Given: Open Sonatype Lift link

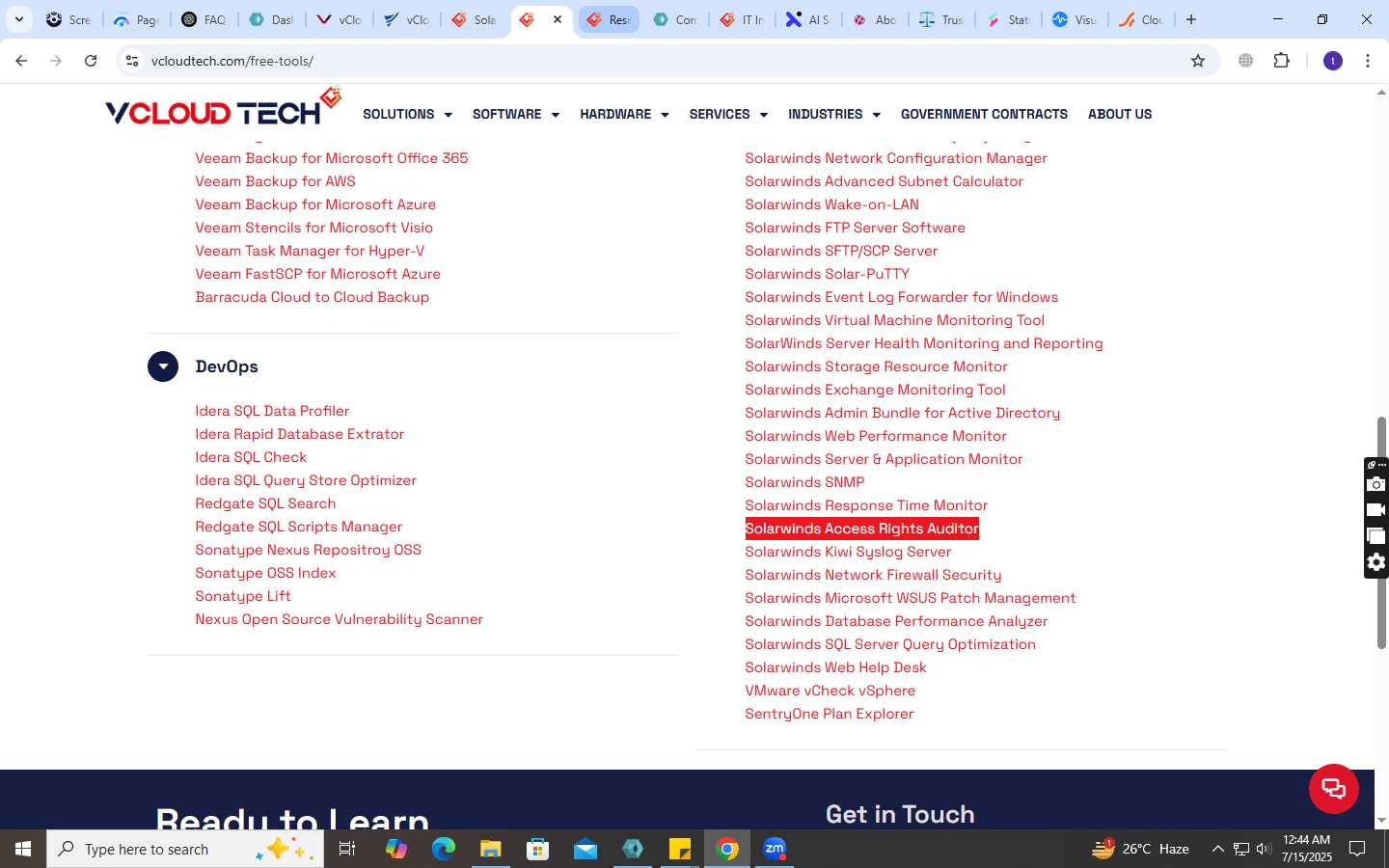Looking at the screenshot, I should (243, 596).
